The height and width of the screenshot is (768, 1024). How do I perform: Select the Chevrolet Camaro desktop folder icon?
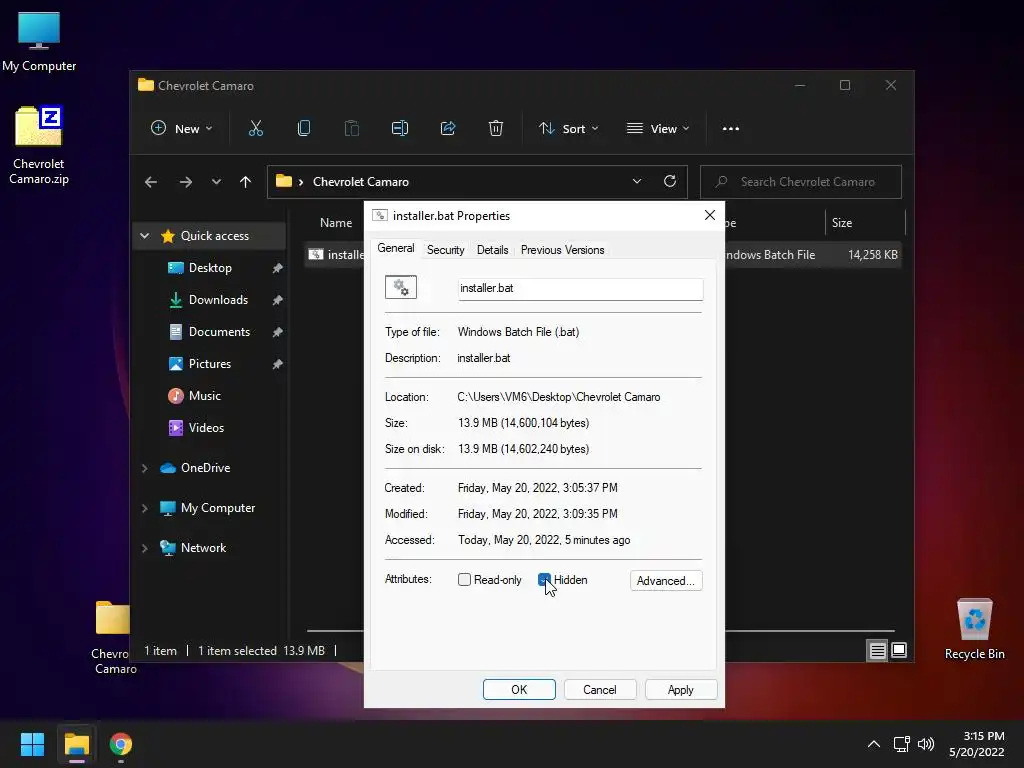(x=114, y=637)
